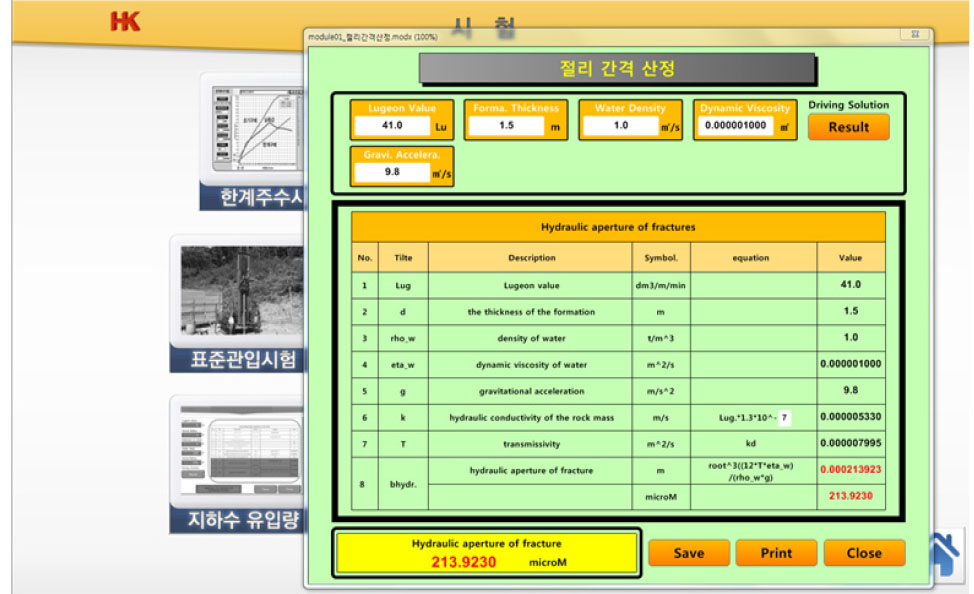Click the 'dynamic viscosity of water' cell
The height and width of the screenshot is (594, 974).
pyautogui.click(x=531, y=365)
